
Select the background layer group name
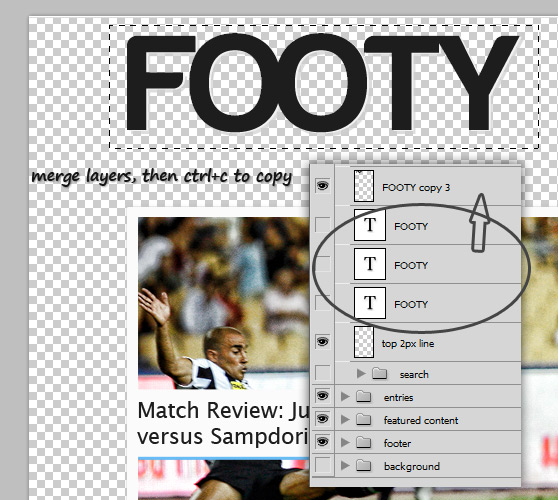tap(412, 466)
